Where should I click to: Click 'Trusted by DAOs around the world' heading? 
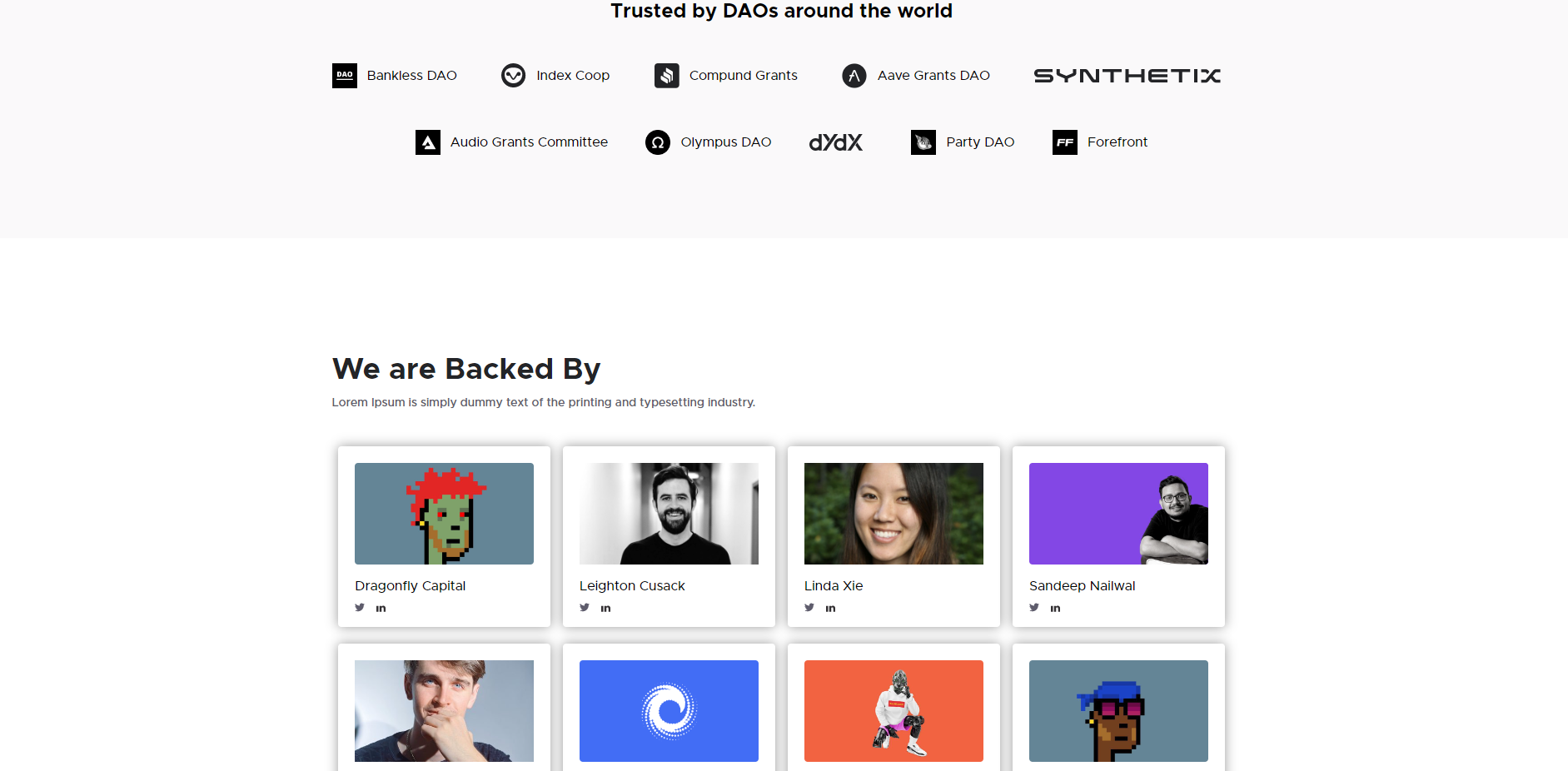(x=781, y=11)
